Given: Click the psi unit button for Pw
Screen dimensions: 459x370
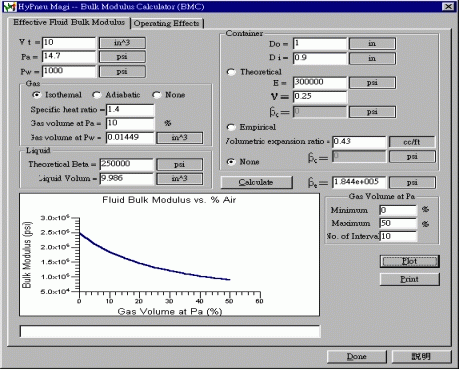Looking at the screenshot, I should [122, 71].
